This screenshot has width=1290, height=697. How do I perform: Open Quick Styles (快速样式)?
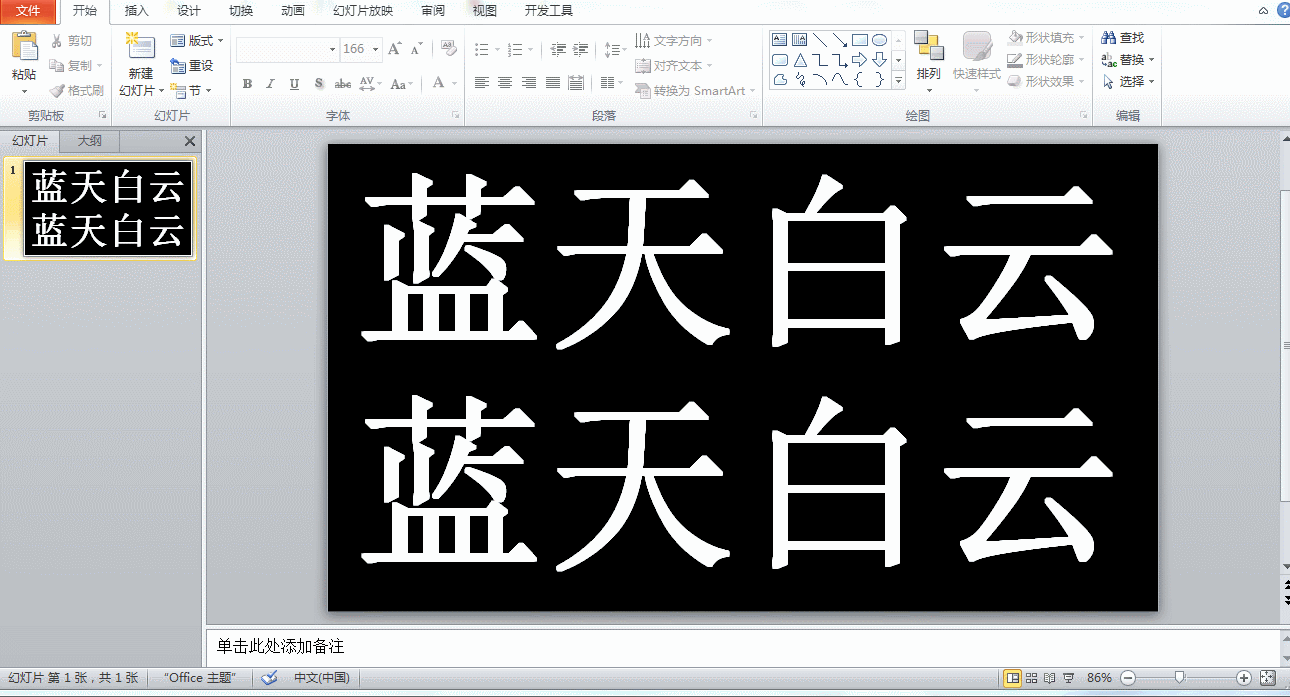[x=978, y=58]
